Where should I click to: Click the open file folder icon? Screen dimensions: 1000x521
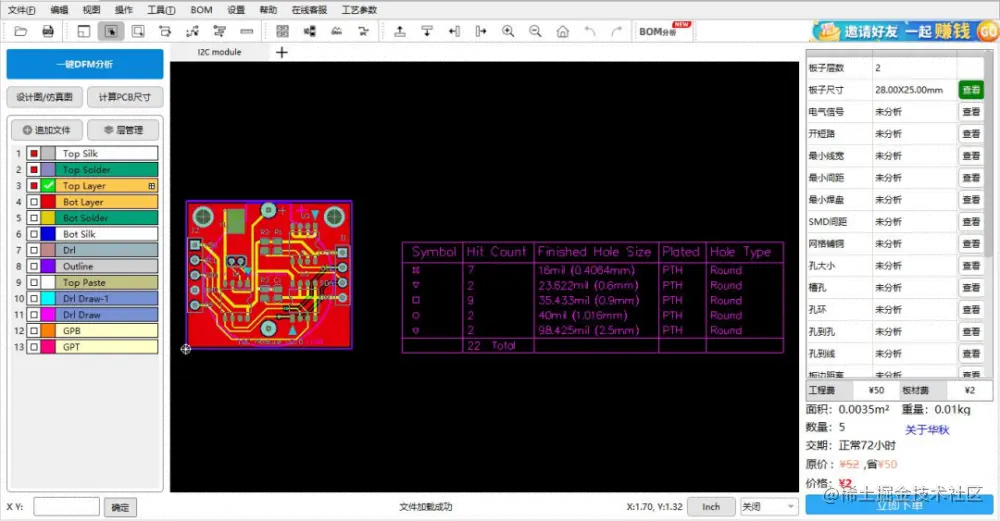[x=20, y=31]
